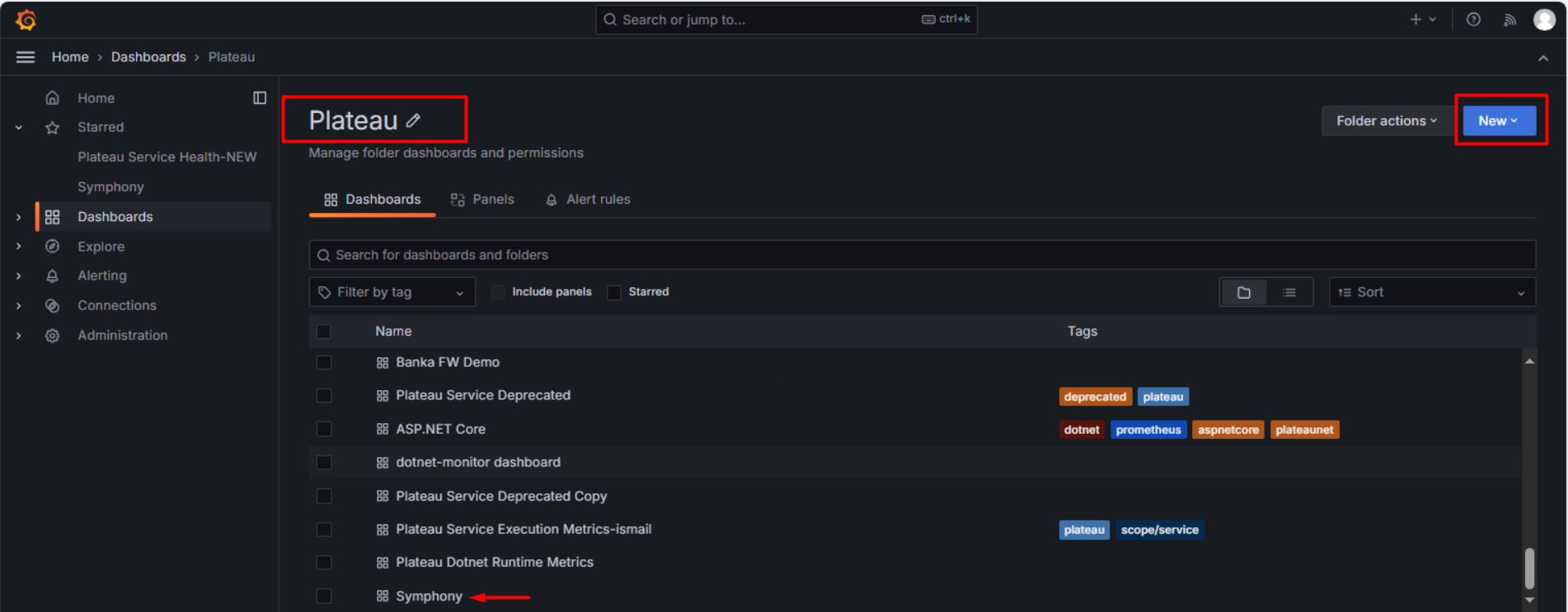The height and width of the screenshot is (612, 1568).
Task: Check the dotnet-monitor dashboard checkbox
Action: (x=324, y=463)
